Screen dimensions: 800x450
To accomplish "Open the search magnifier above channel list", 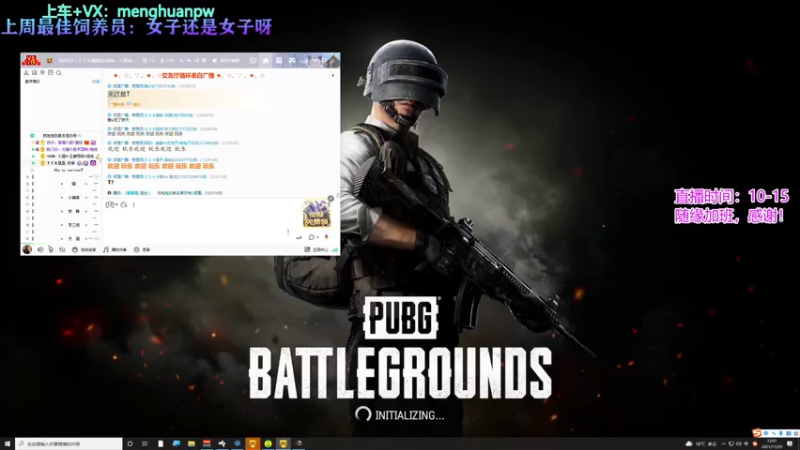I will pyautogui.click(x=59, y=73).
